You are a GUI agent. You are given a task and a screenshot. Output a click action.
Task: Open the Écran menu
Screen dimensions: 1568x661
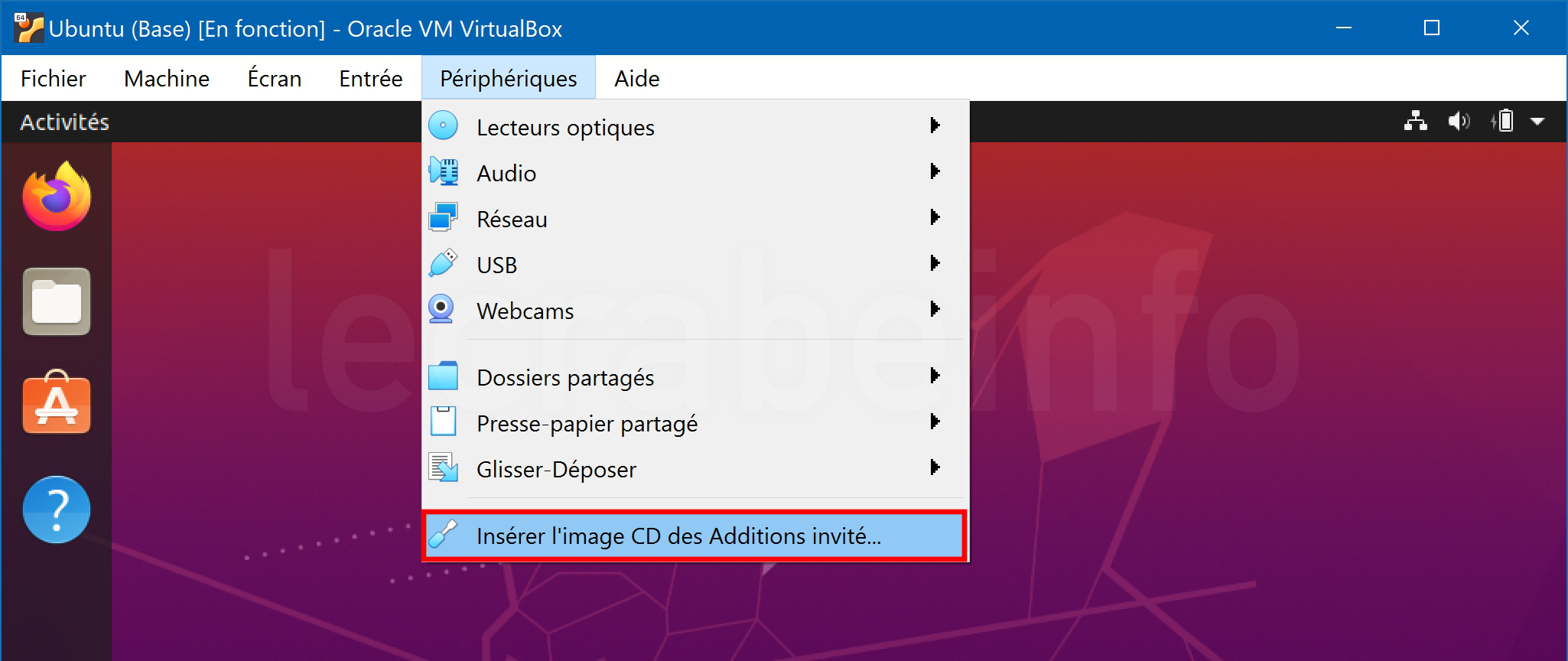click(275, 78)
